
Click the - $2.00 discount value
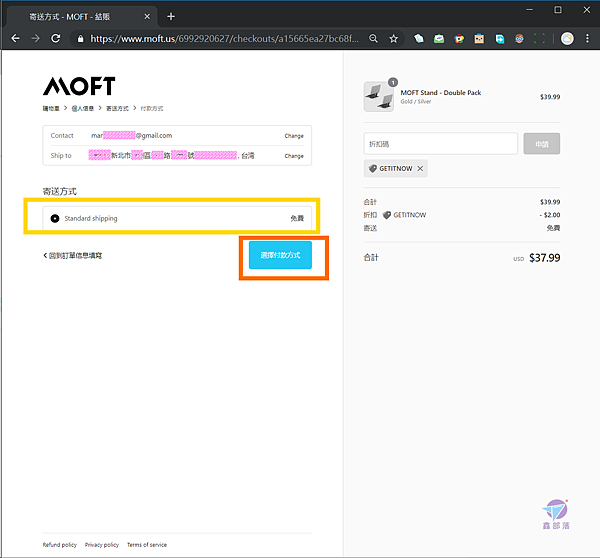point(550,215)
